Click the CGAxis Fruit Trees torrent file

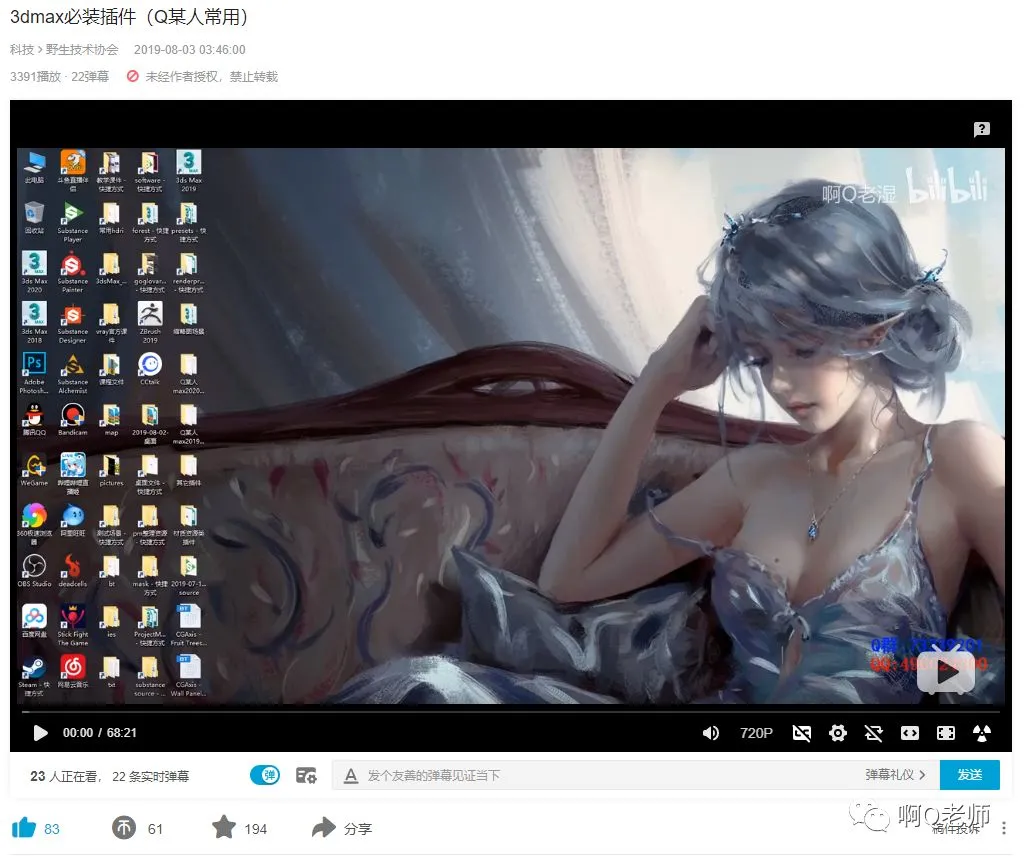[189, 625]
